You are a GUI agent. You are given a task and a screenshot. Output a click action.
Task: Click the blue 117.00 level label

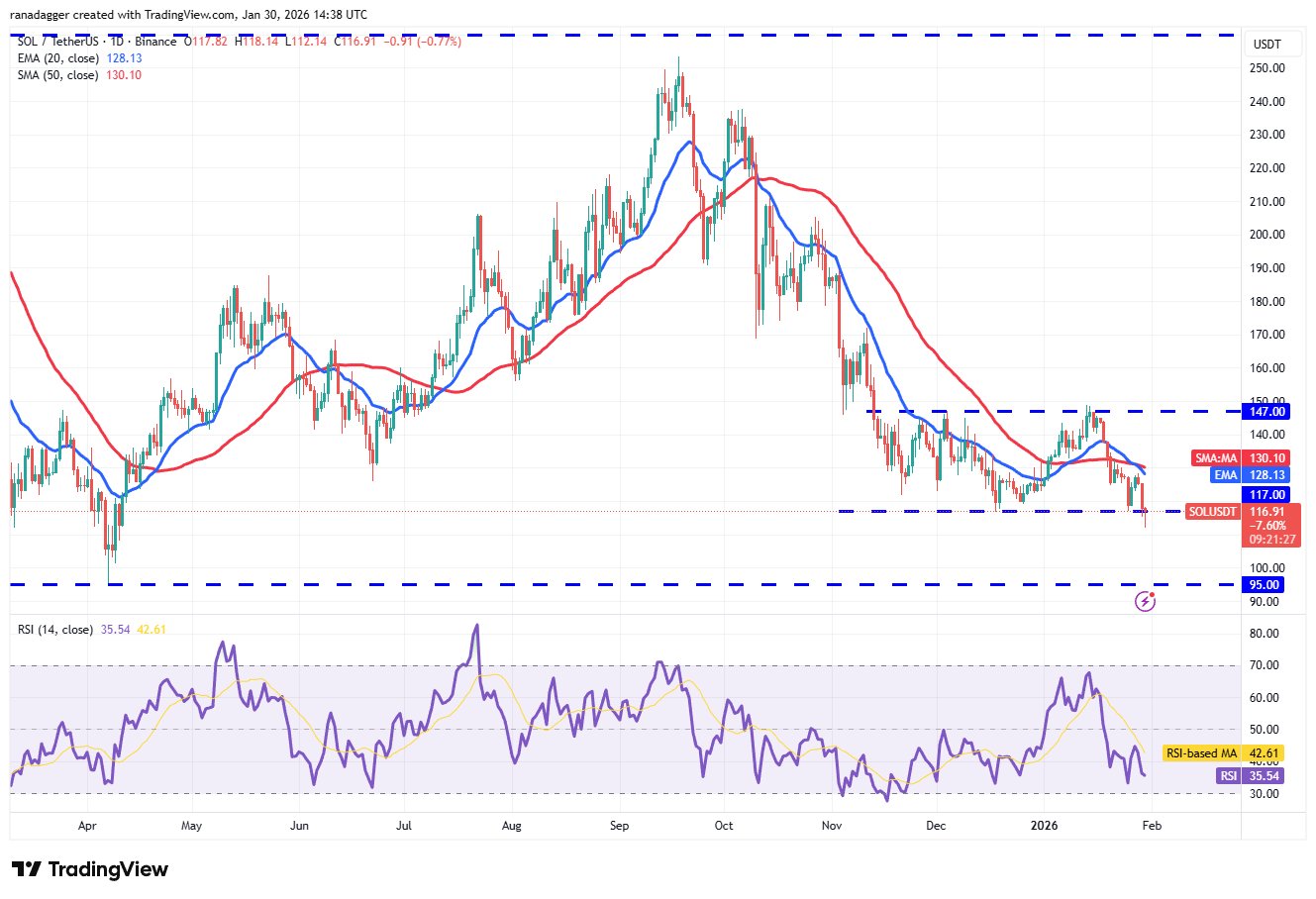point(1267,494)
